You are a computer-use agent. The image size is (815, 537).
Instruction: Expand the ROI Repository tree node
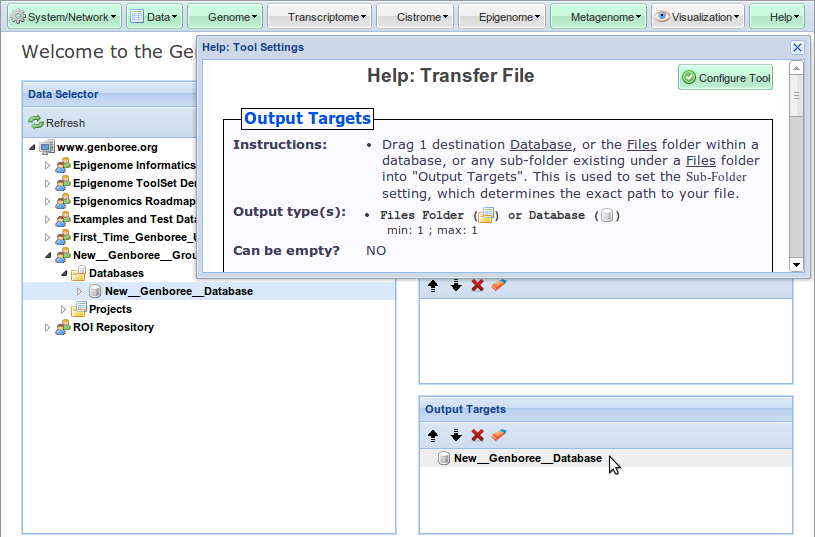click(47, 327)
